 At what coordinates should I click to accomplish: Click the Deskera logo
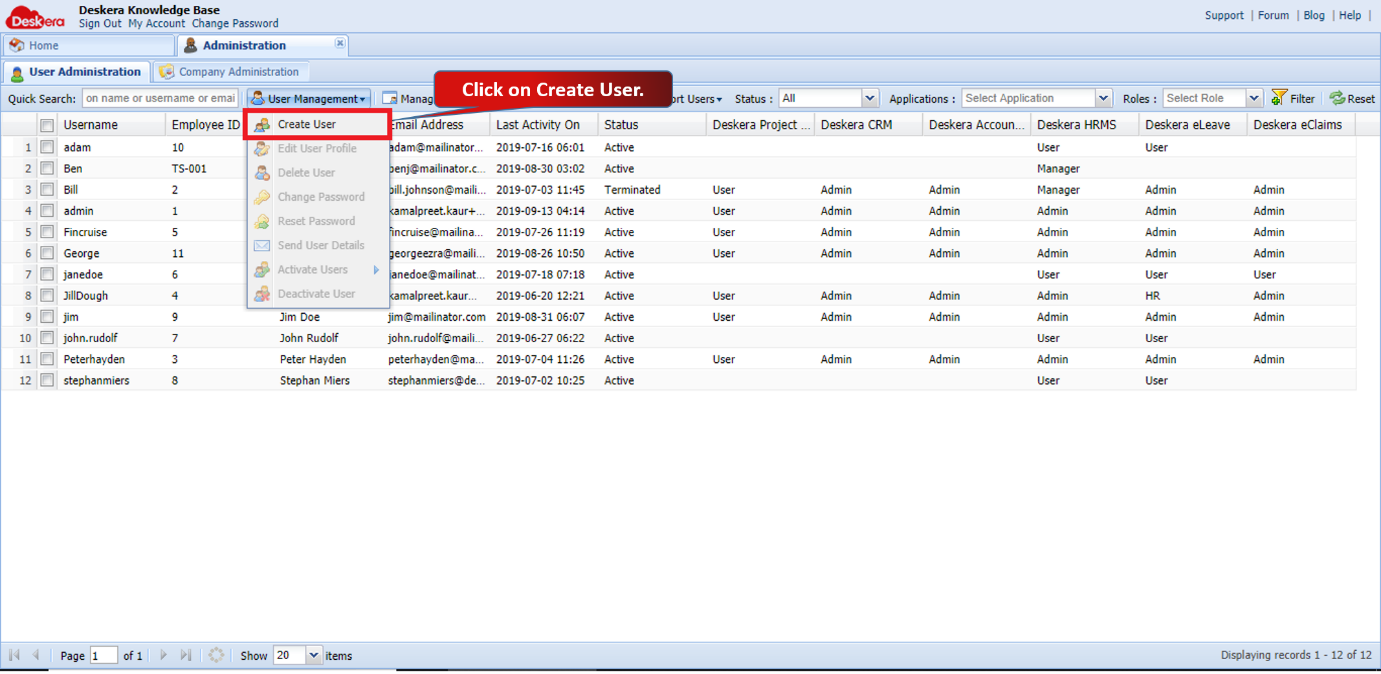pos(35,17)
